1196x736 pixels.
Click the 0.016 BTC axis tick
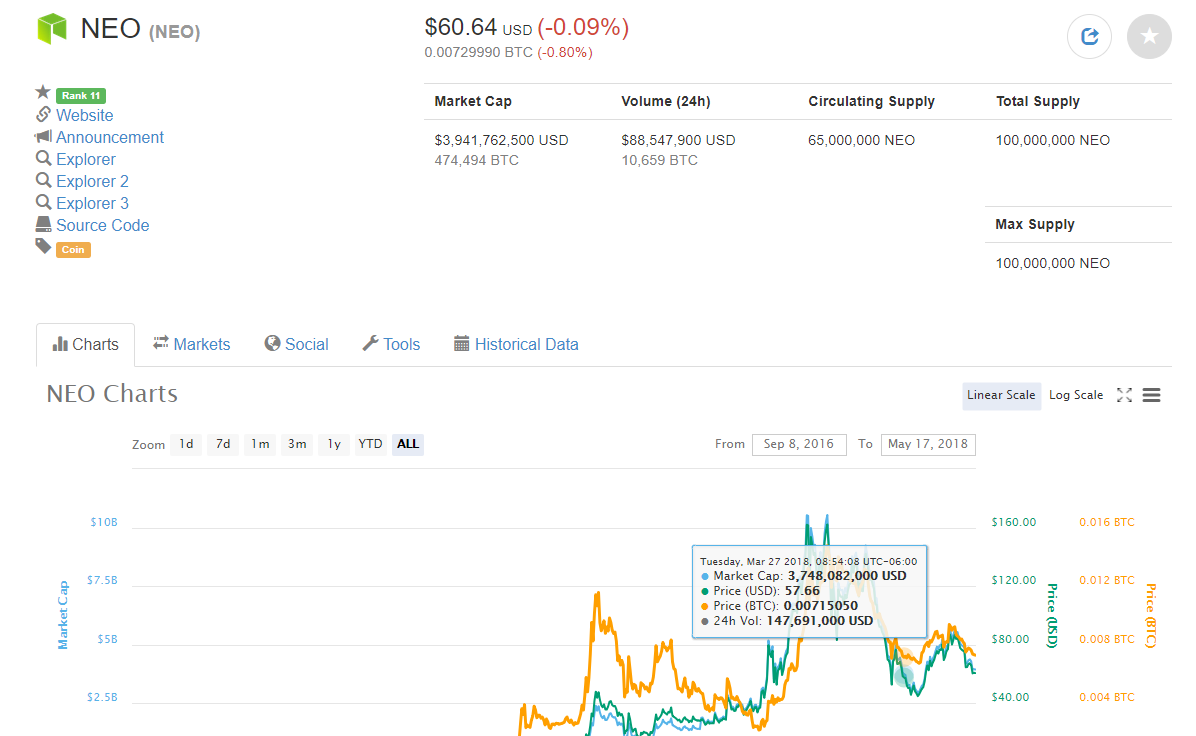tap(1107, 522)
